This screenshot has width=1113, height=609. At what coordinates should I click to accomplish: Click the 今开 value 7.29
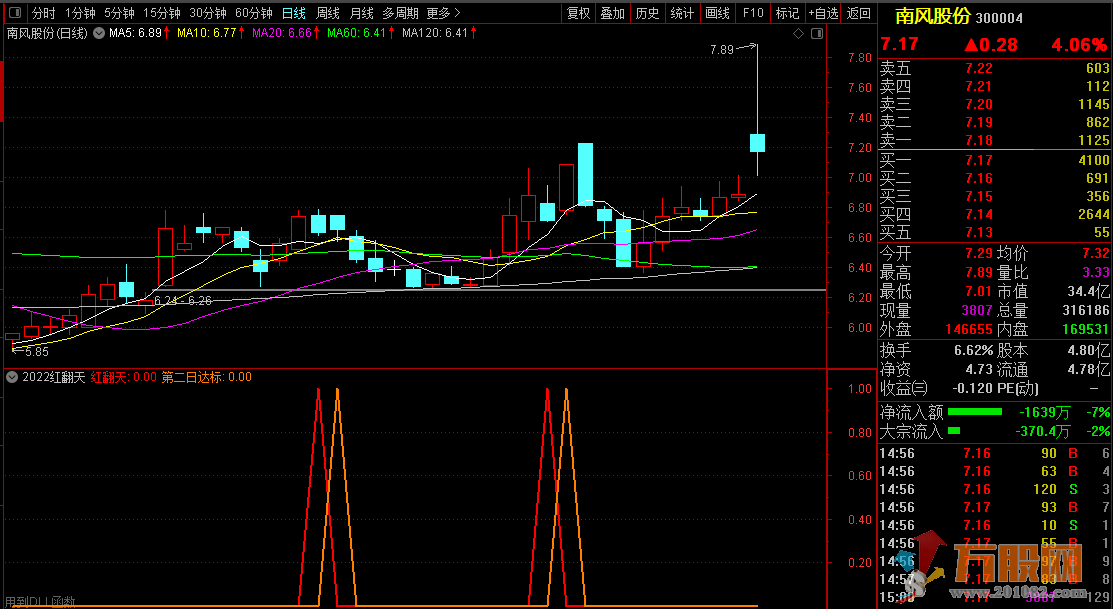point(979,253)
